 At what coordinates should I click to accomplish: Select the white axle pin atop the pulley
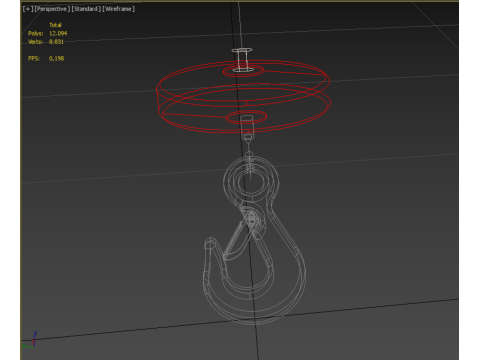coord(242,60)
